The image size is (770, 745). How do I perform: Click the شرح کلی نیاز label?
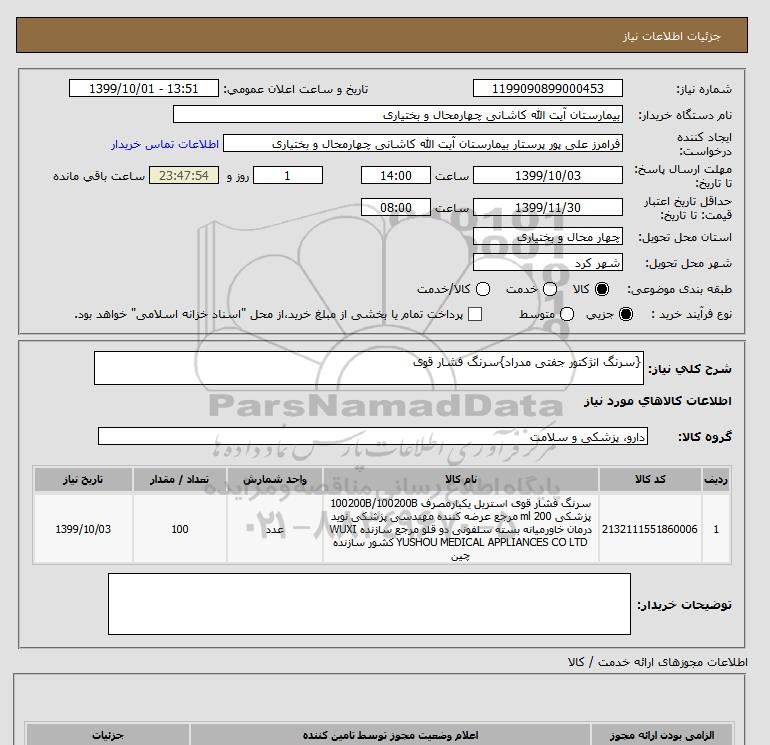point(690,369)
